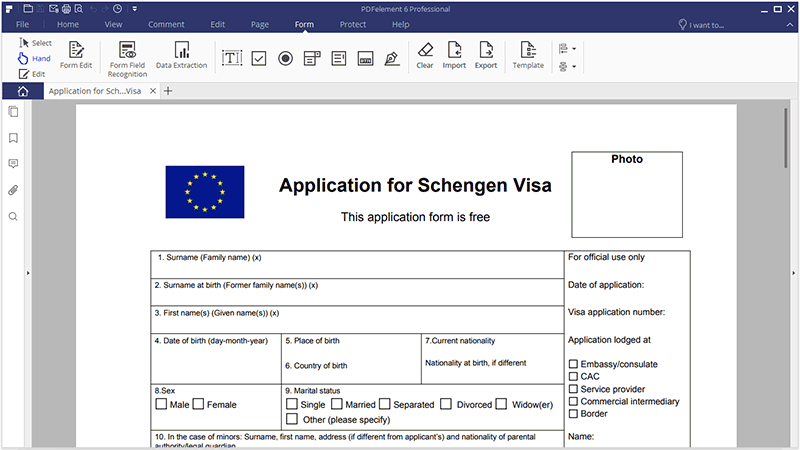Switch to the Comment ribbon tab
Viewport: 800px width, 450px height.
click(166, 24)
